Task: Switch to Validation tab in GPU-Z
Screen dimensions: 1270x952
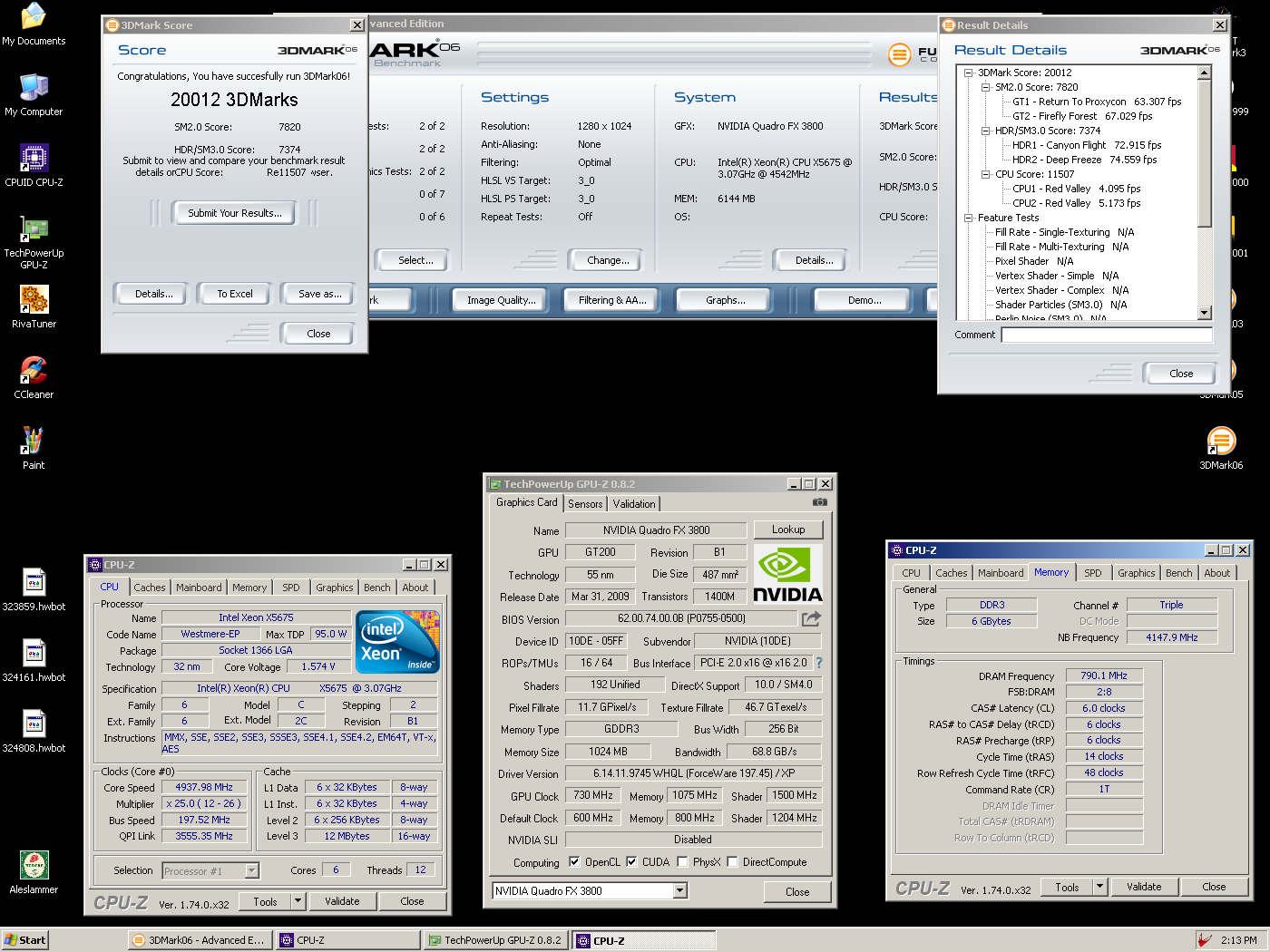Action: click(634, 504)
